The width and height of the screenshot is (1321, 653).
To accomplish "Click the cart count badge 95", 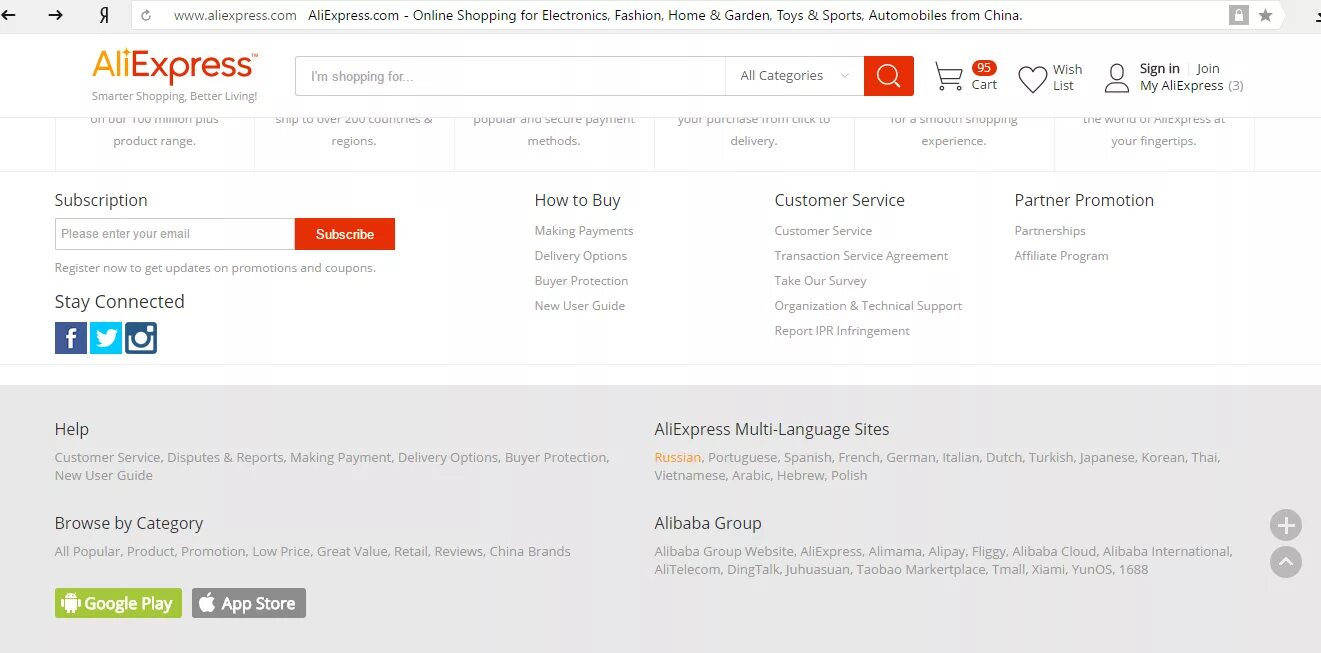I will (x=984, y=68).
